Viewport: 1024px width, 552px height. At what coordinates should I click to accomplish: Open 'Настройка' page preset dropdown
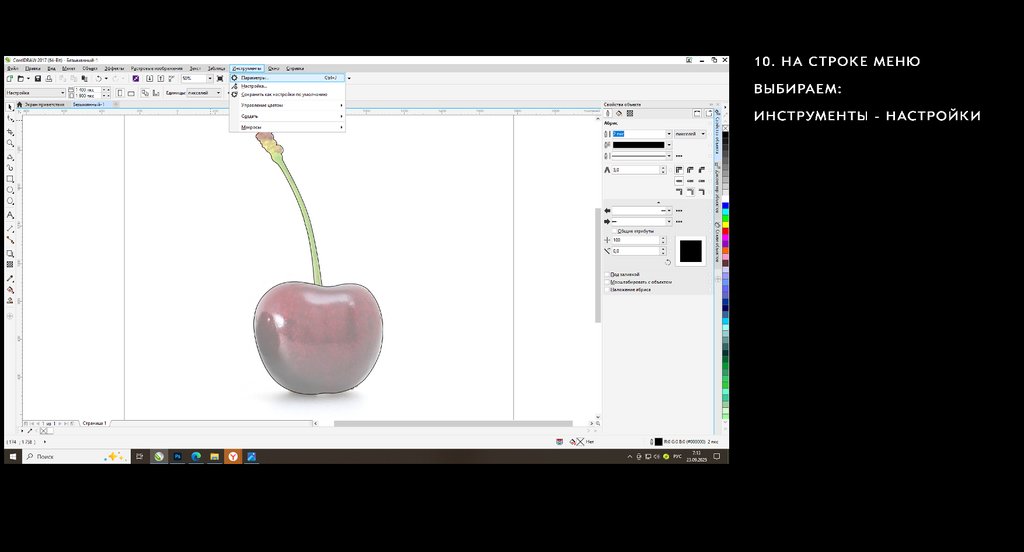pyautogui.click(x=35, y=93)
